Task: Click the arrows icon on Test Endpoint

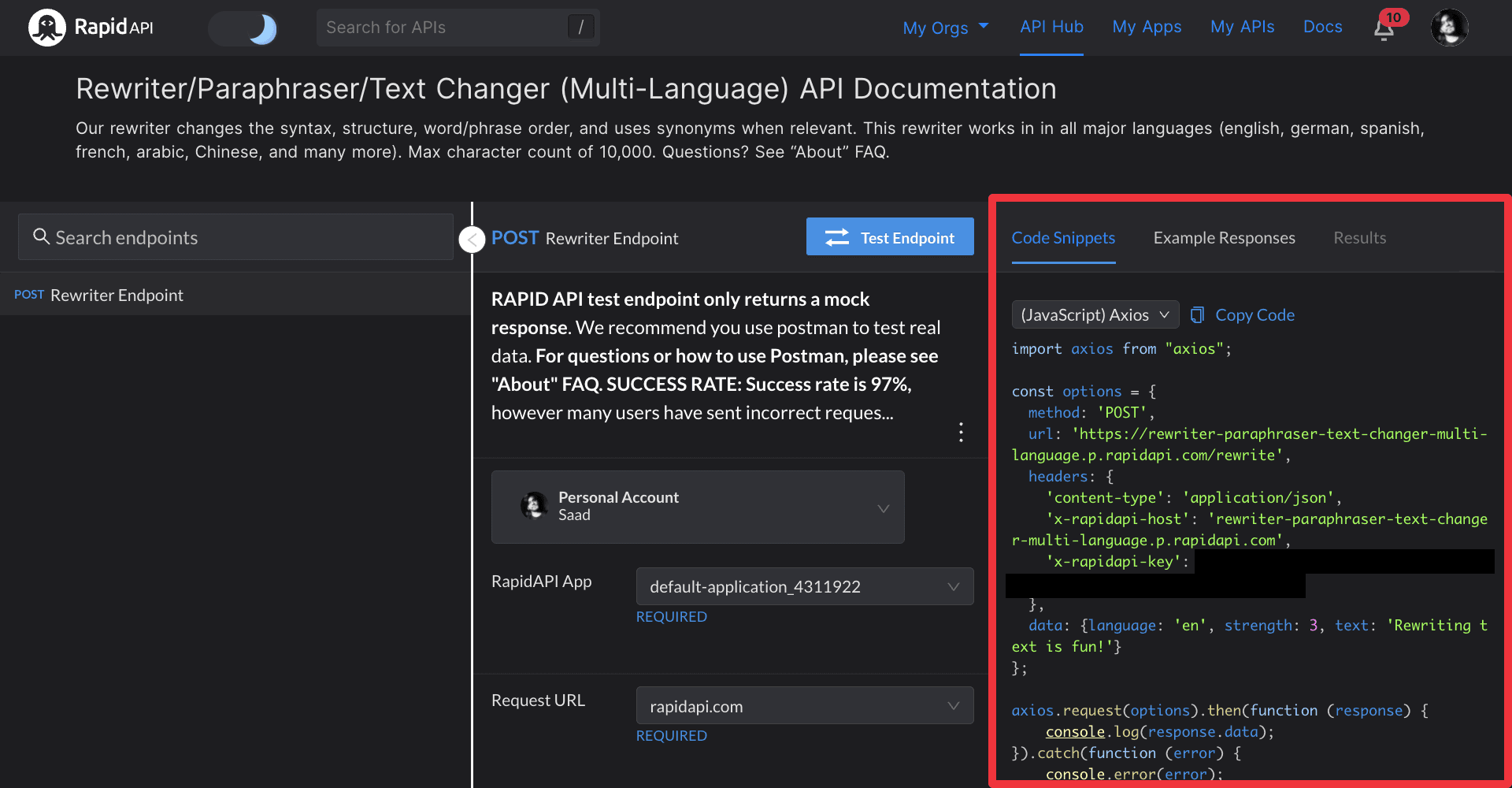Action: click(837, 237)
